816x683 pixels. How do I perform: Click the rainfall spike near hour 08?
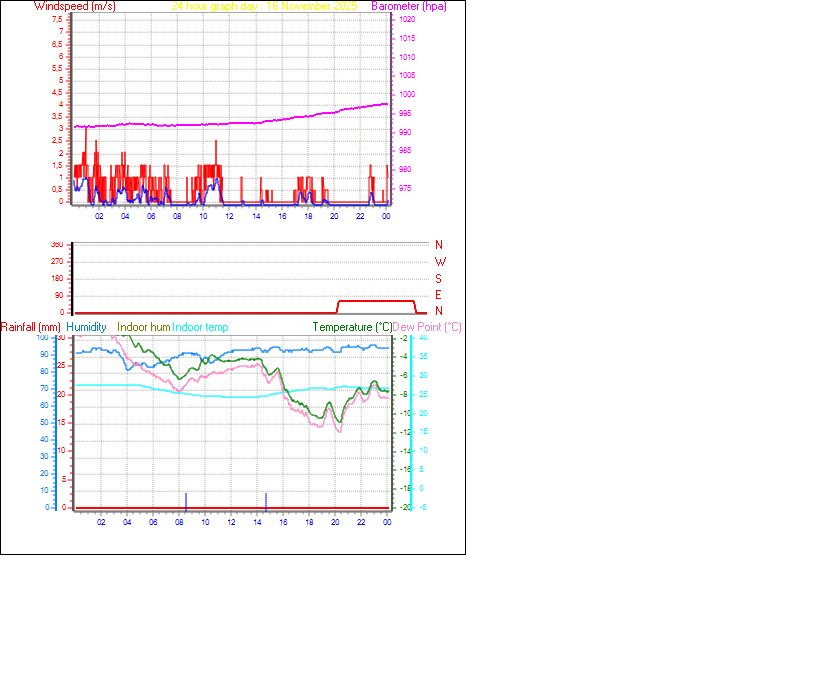click(x=188, y=500)
